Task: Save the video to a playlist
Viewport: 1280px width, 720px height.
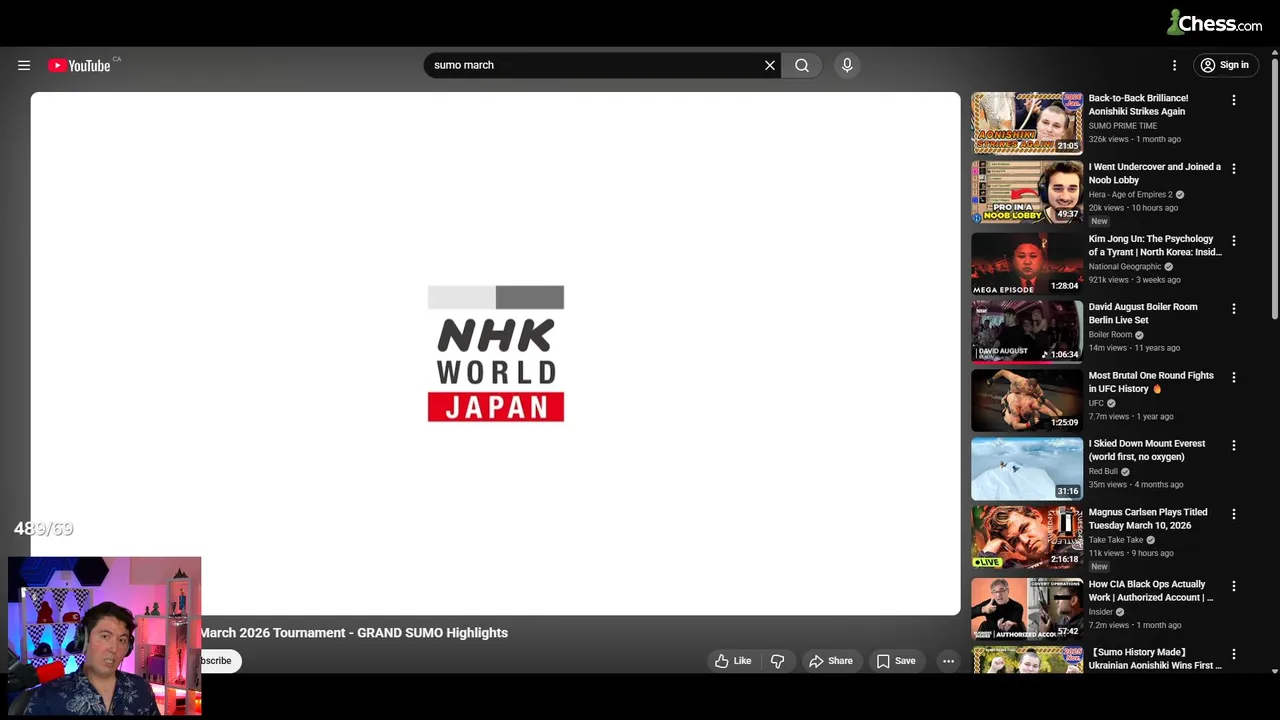Action: [x=896, y=661]
